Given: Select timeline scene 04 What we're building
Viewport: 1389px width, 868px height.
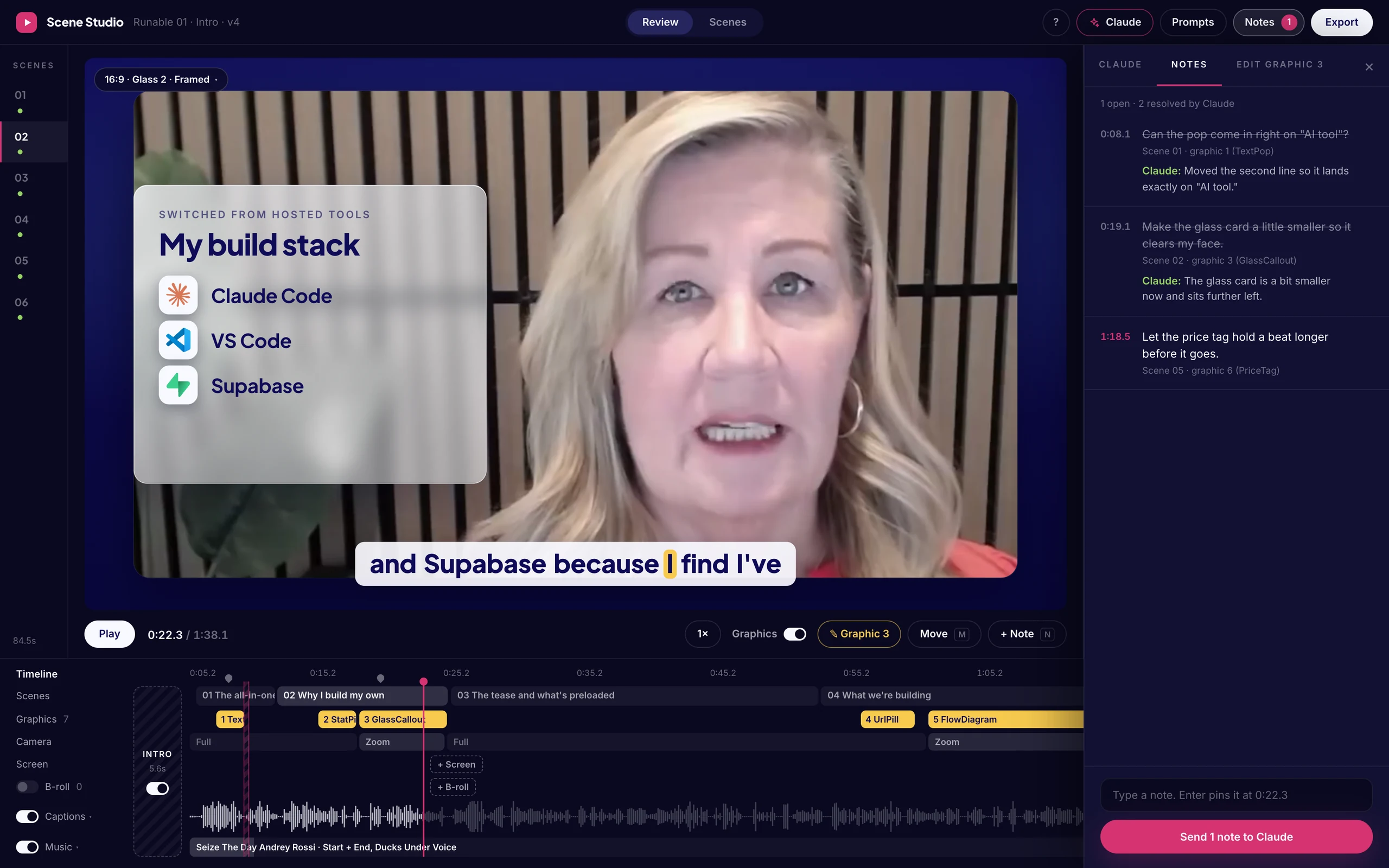Looking at the screenshot, I should (x=952, y=695).
